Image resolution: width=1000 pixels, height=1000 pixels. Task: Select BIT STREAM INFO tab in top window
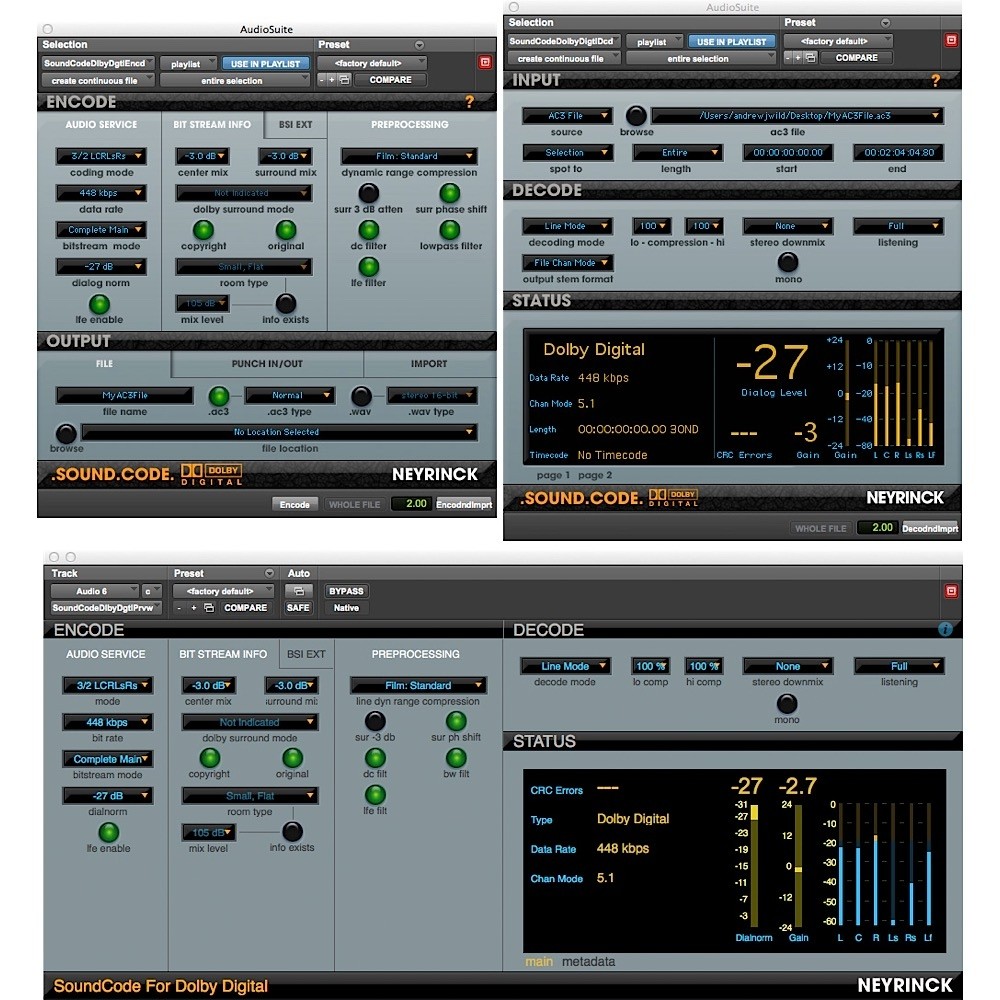pyautogui.click(x=212, y=124)
